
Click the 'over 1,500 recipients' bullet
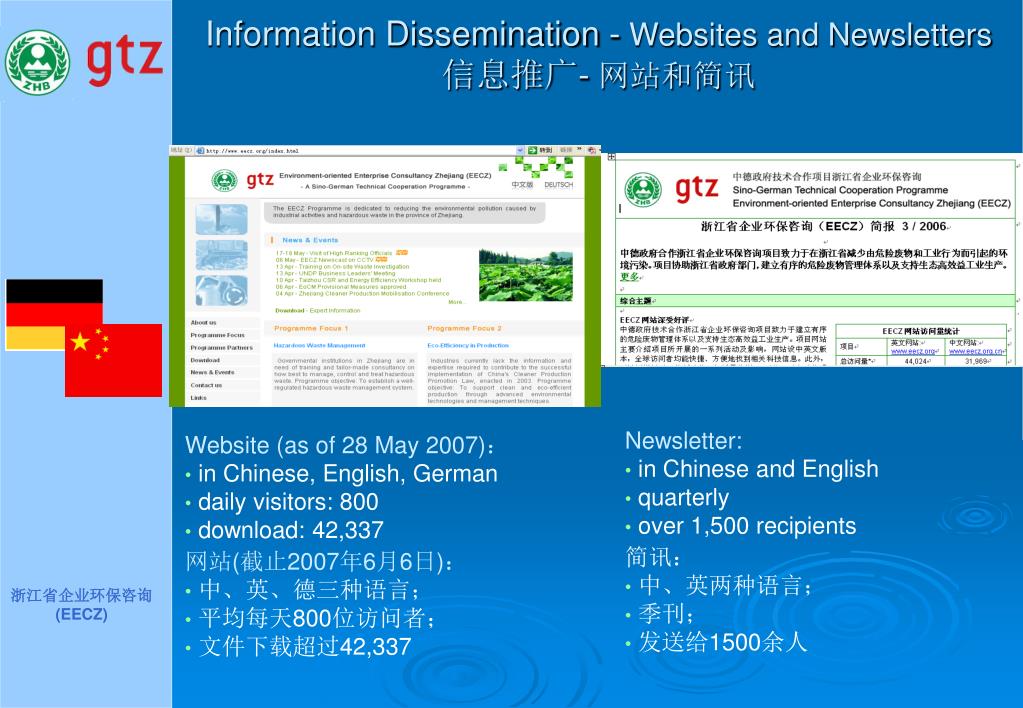click(x=747, y=526)
